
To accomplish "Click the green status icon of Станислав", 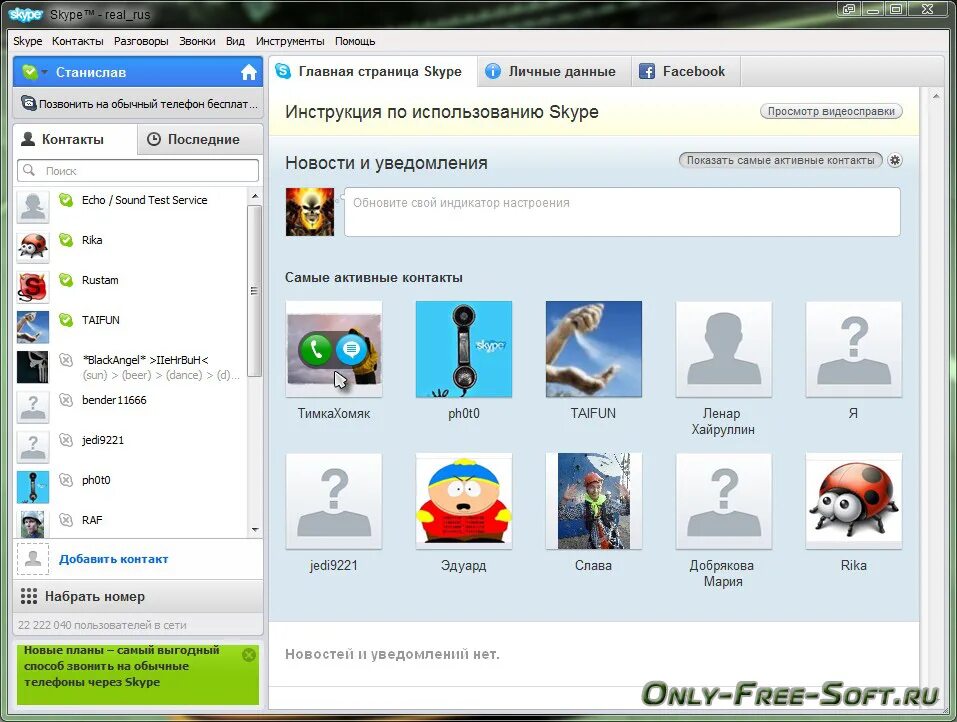I will coord(30,72).
